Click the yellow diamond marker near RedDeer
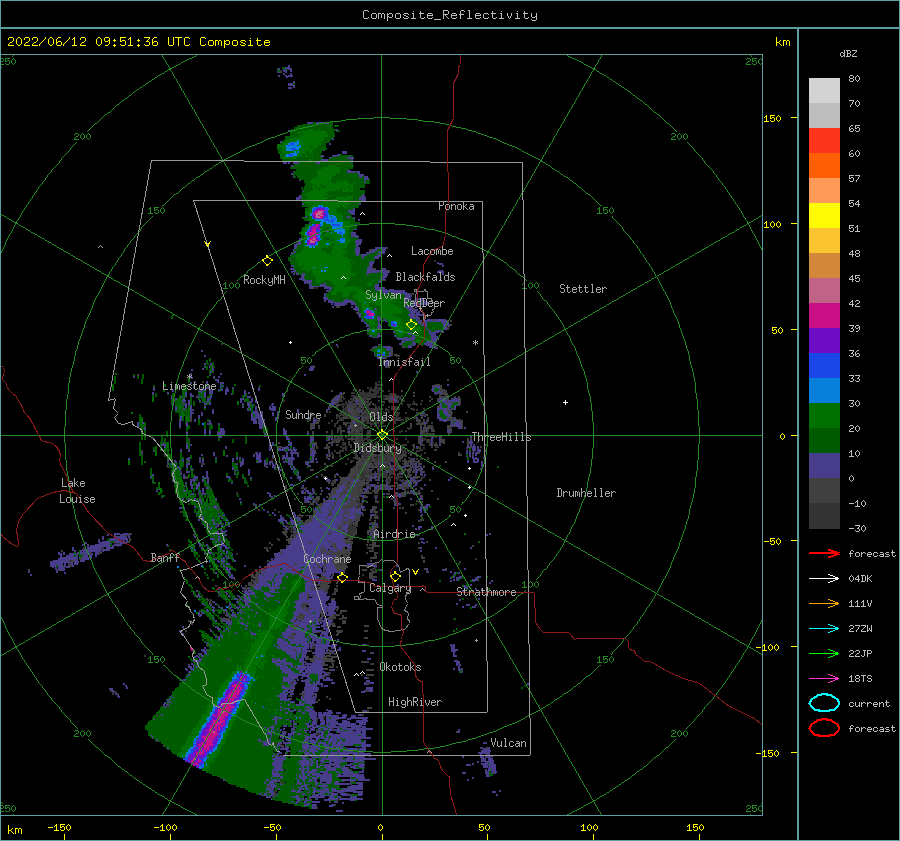This screenshot has width=900, height=841. tap(411, 325)
